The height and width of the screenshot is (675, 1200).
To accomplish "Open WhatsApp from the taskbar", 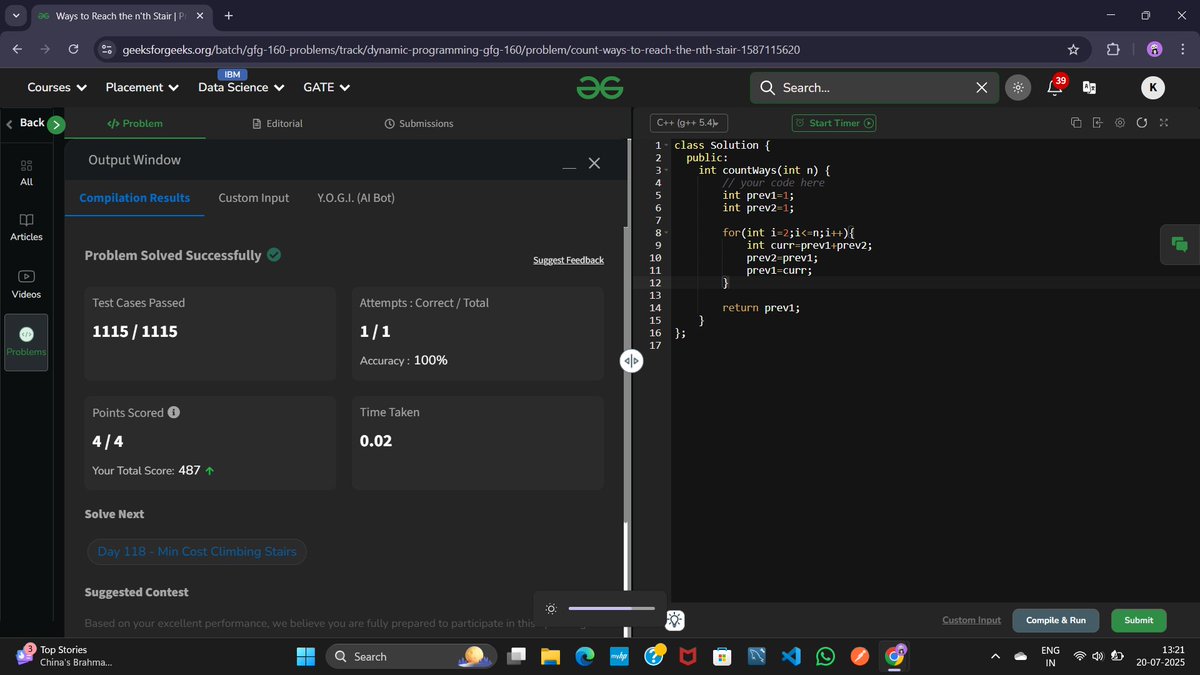I will (x=825, y=656).
